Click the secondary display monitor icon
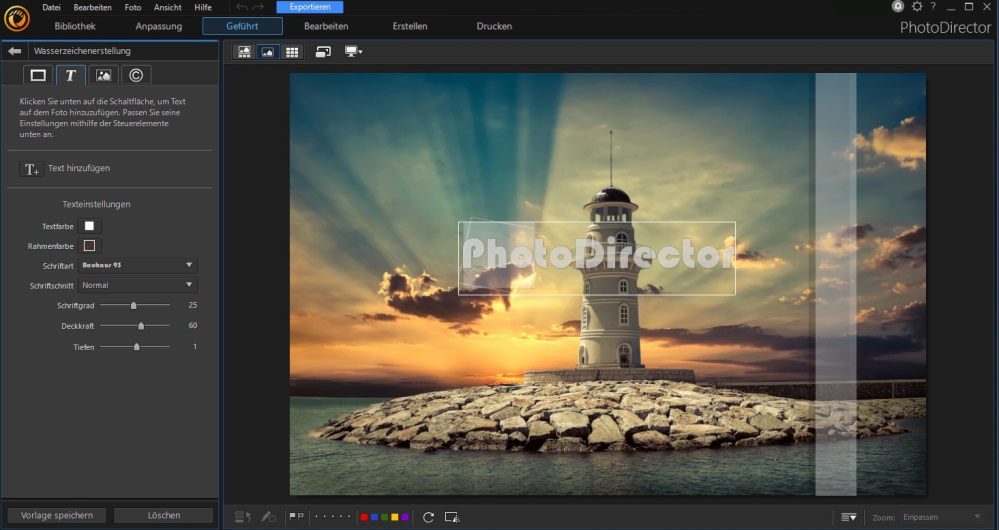The height and width of the screenshot is (530, 999). pos(353,51)
